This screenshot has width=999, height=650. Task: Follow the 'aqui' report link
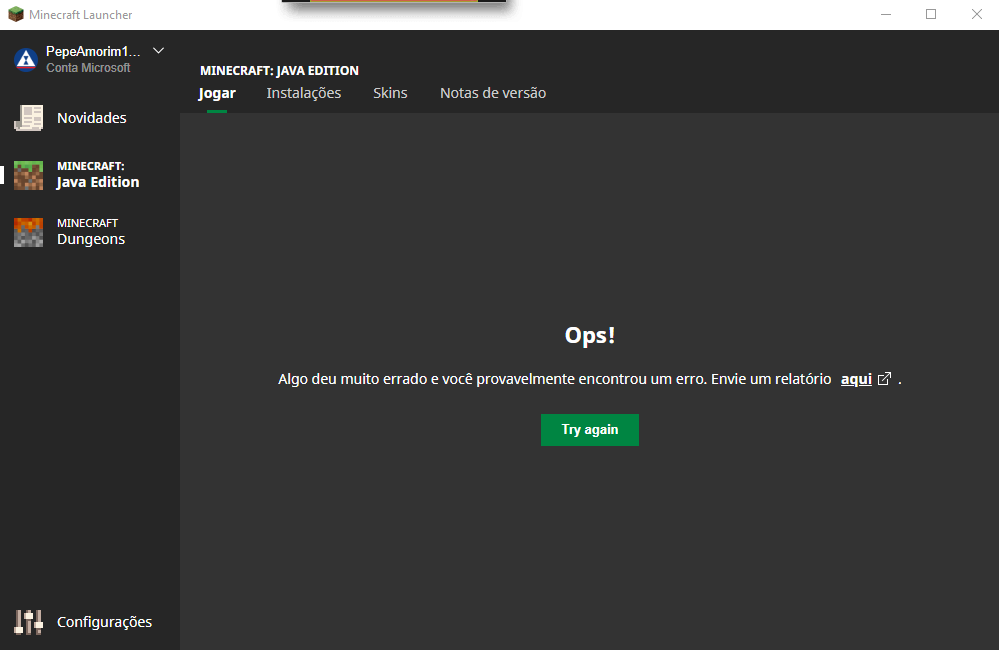click(856, 379)
